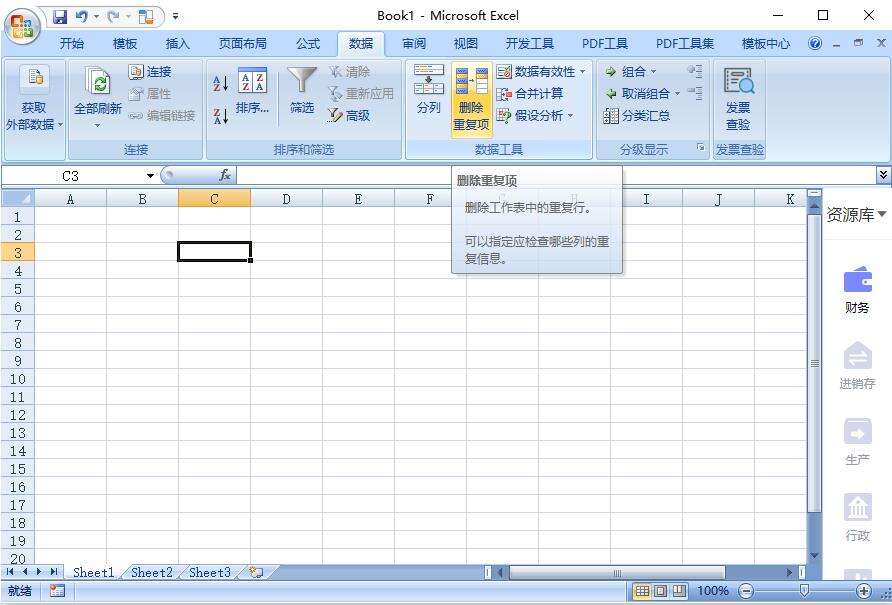
Task: Open Excel help question mark
Action: [x=815, y=43]
